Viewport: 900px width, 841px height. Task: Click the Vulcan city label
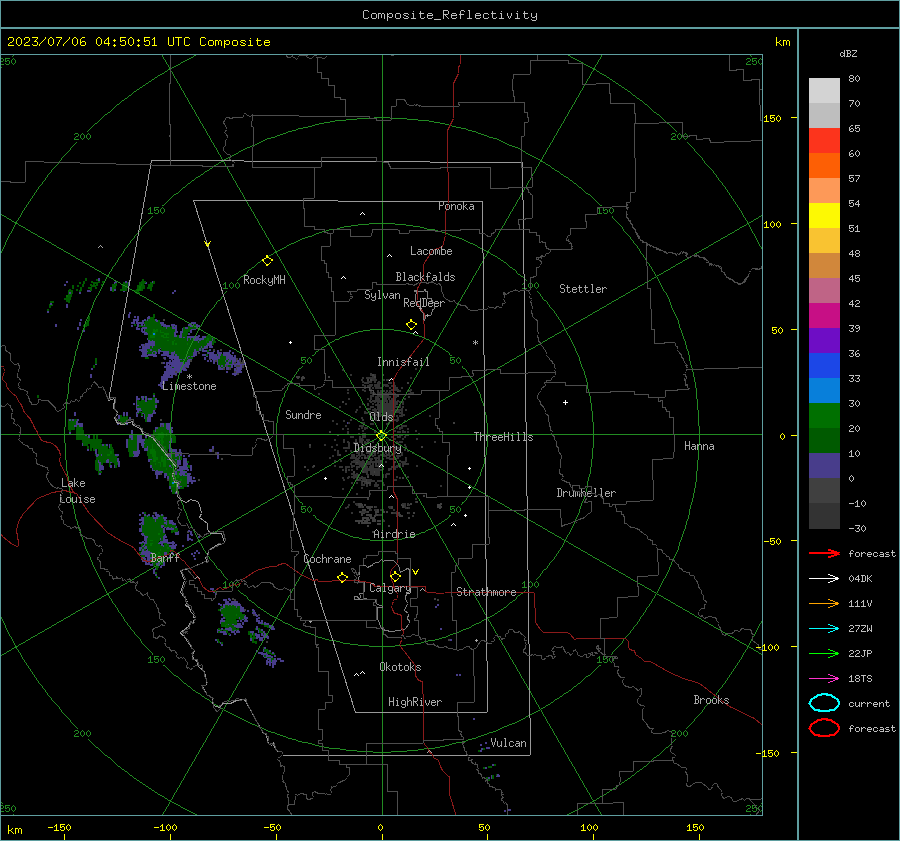coord(508,743)
